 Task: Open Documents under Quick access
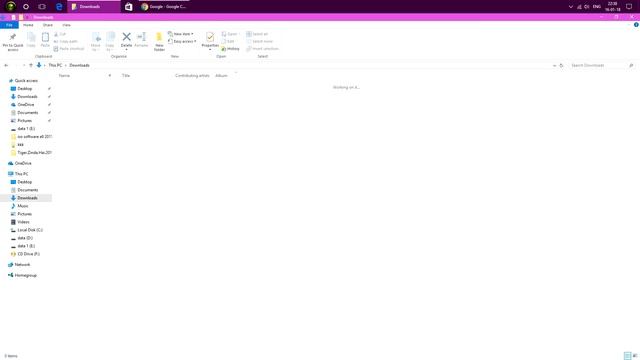(28, 113)
